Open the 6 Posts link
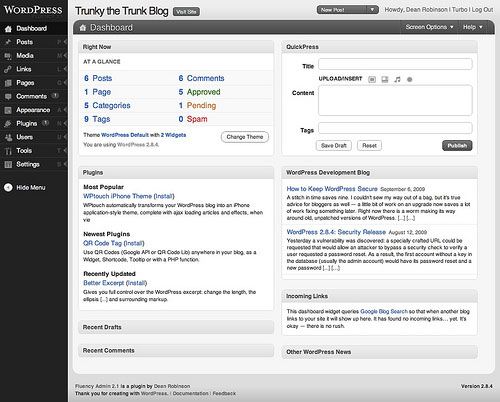Image resolution: width=500 pixels, height=402 pixels. pos(98,78)
